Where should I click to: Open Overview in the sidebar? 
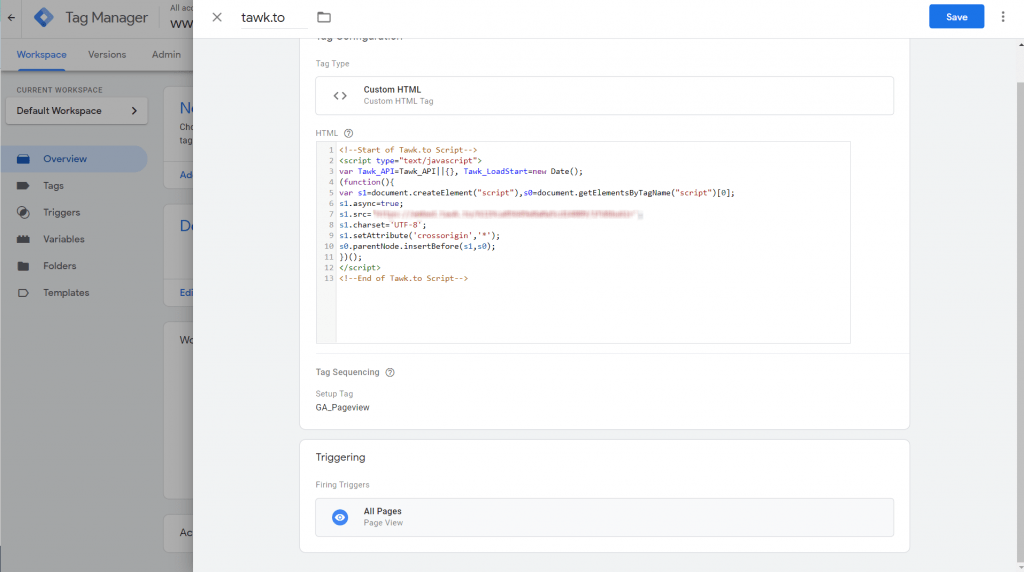click(x=74, y=159)
